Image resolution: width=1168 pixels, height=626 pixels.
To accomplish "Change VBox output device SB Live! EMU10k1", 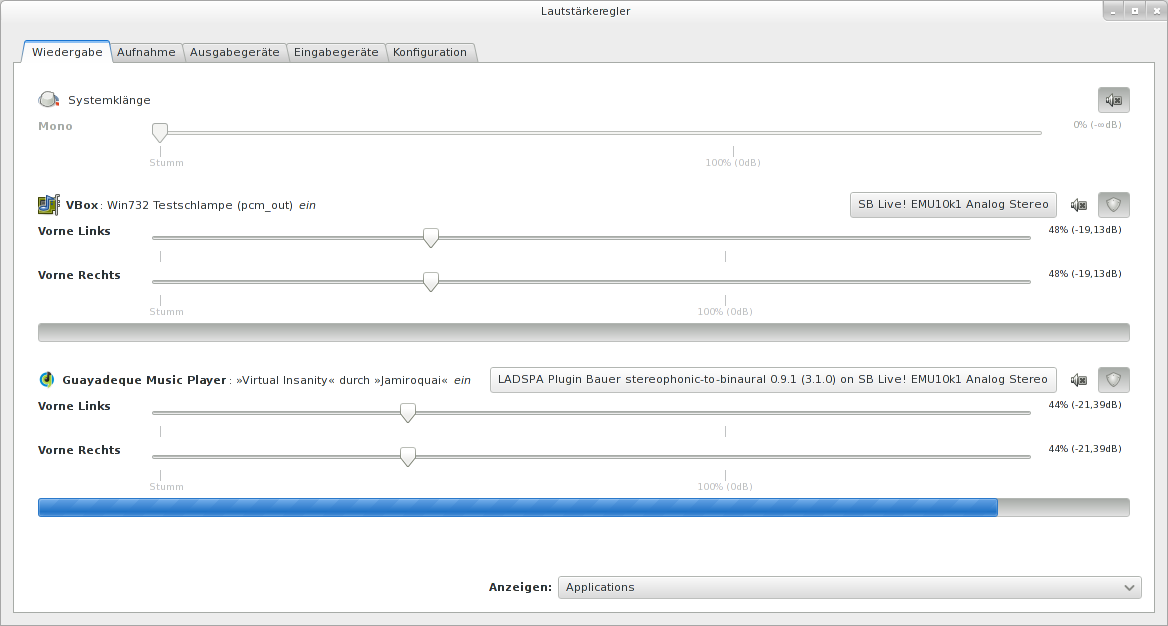I will [952, 205].
